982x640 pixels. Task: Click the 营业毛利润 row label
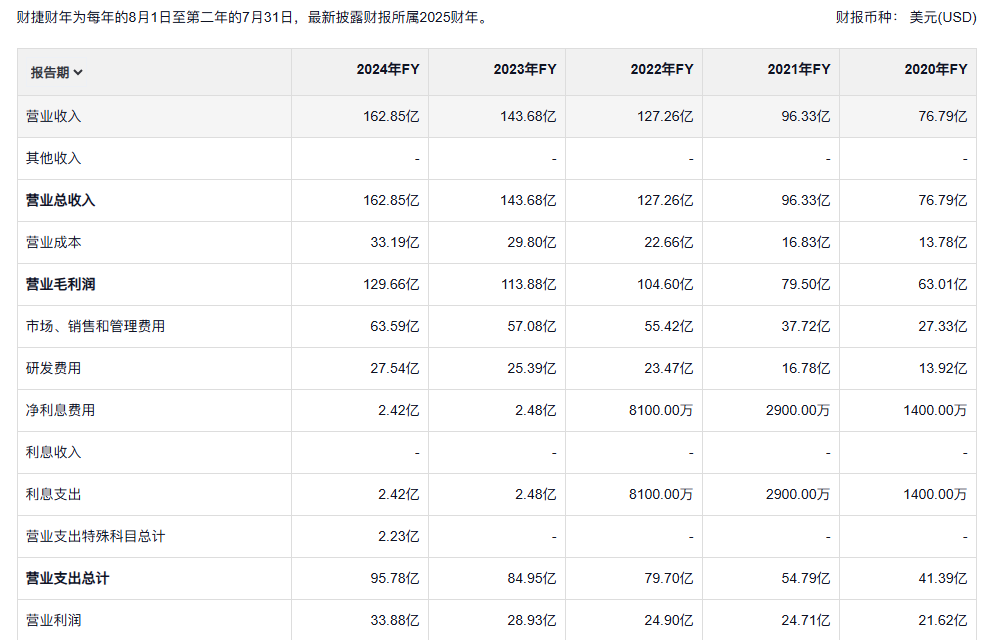[x=60, y=284]
